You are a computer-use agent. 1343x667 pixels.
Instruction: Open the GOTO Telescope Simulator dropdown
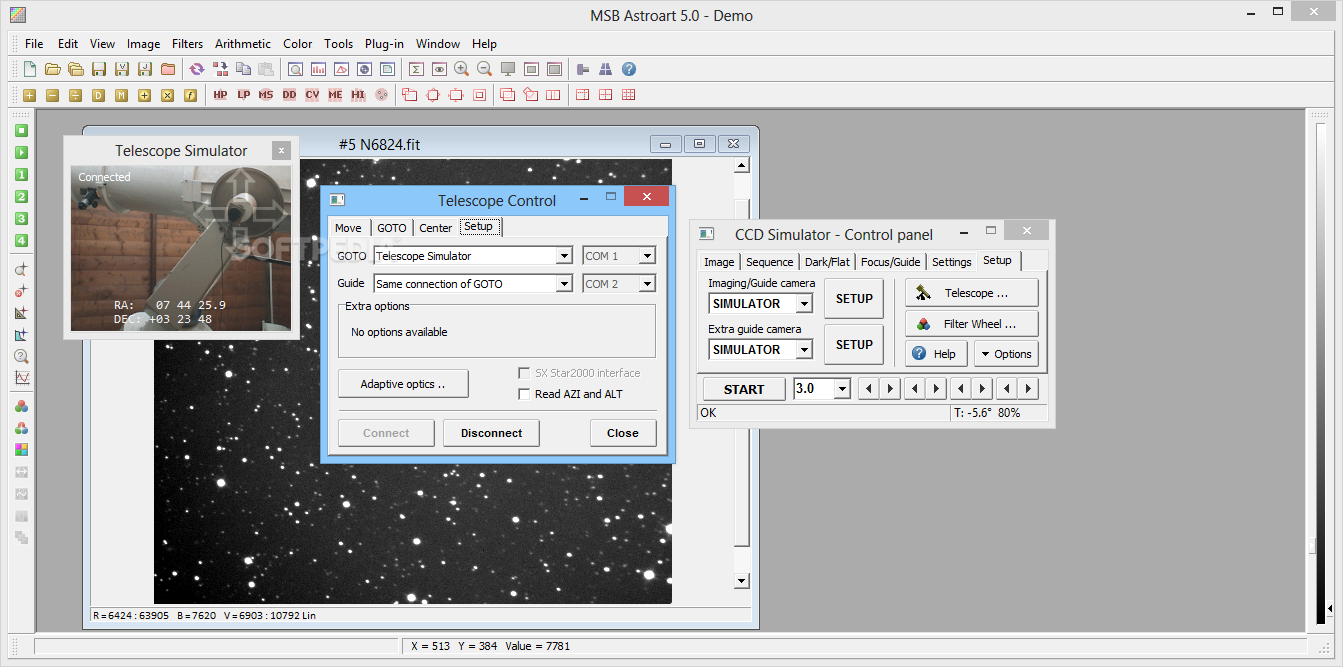tap(564, 256)
